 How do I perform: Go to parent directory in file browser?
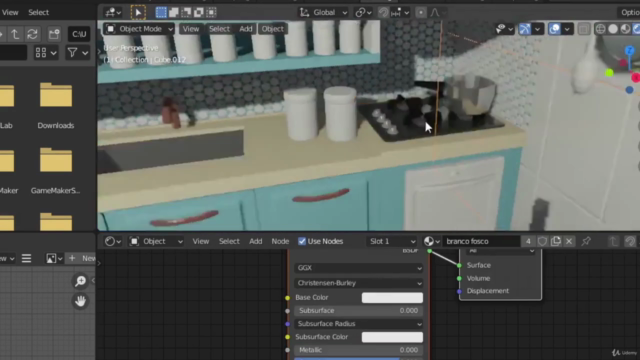[15, 34]
